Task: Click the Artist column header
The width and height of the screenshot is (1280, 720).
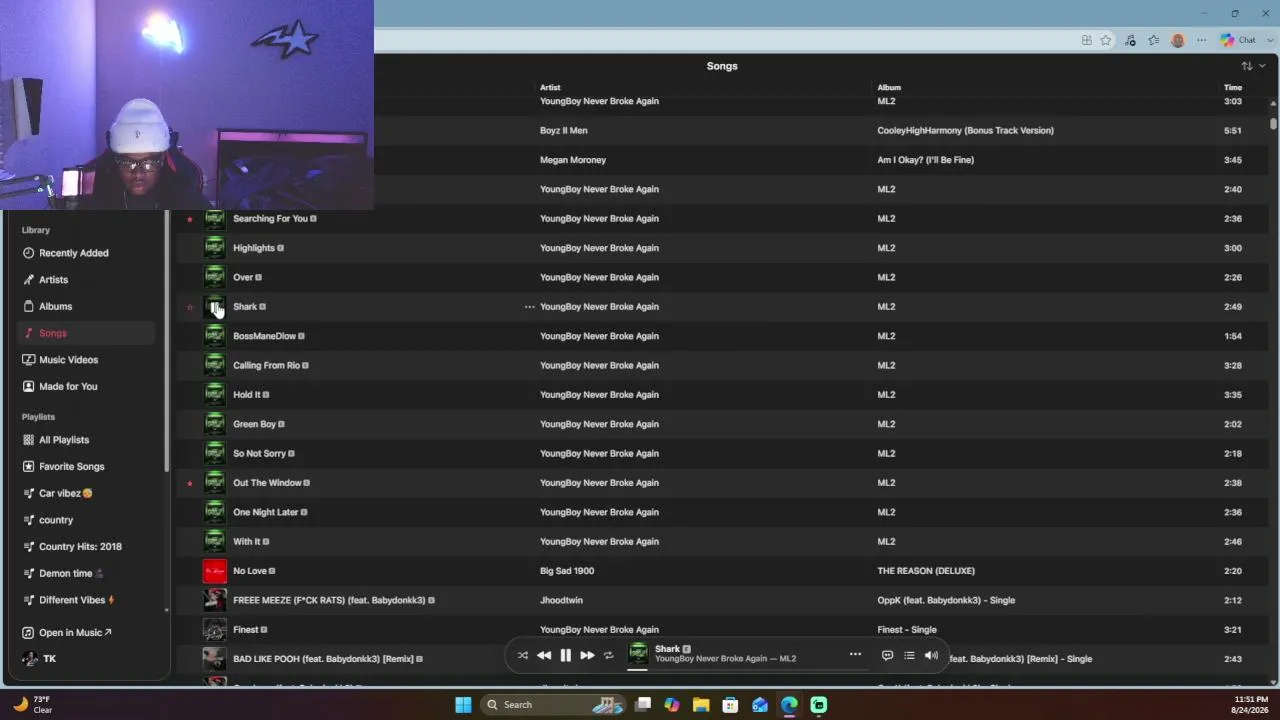Action: [550, 87]
